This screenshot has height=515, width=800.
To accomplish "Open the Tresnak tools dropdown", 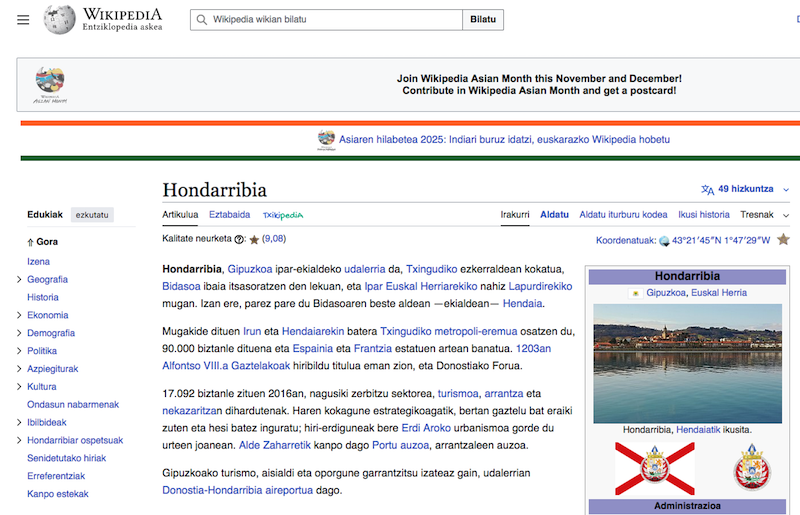I will [x=764, y=215].
